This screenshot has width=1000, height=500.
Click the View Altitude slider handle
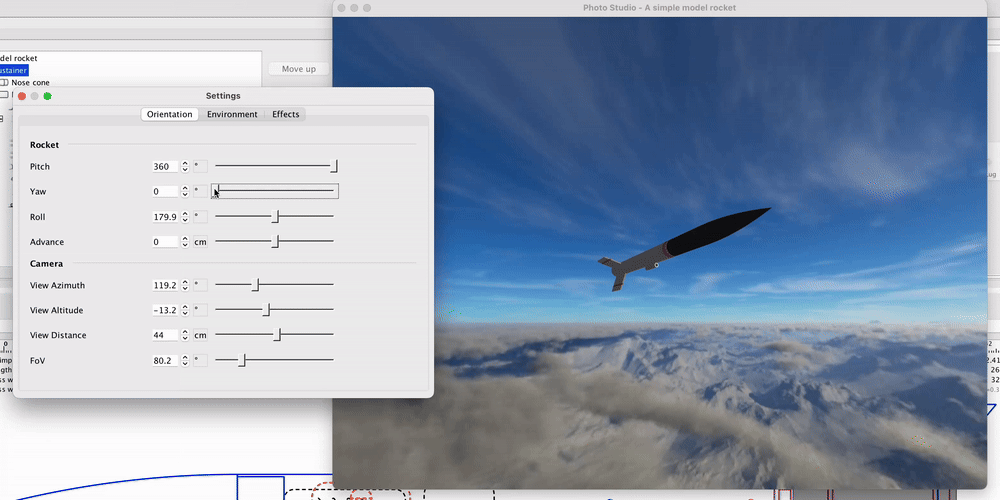pyautogui.click(x=266, y=310)
